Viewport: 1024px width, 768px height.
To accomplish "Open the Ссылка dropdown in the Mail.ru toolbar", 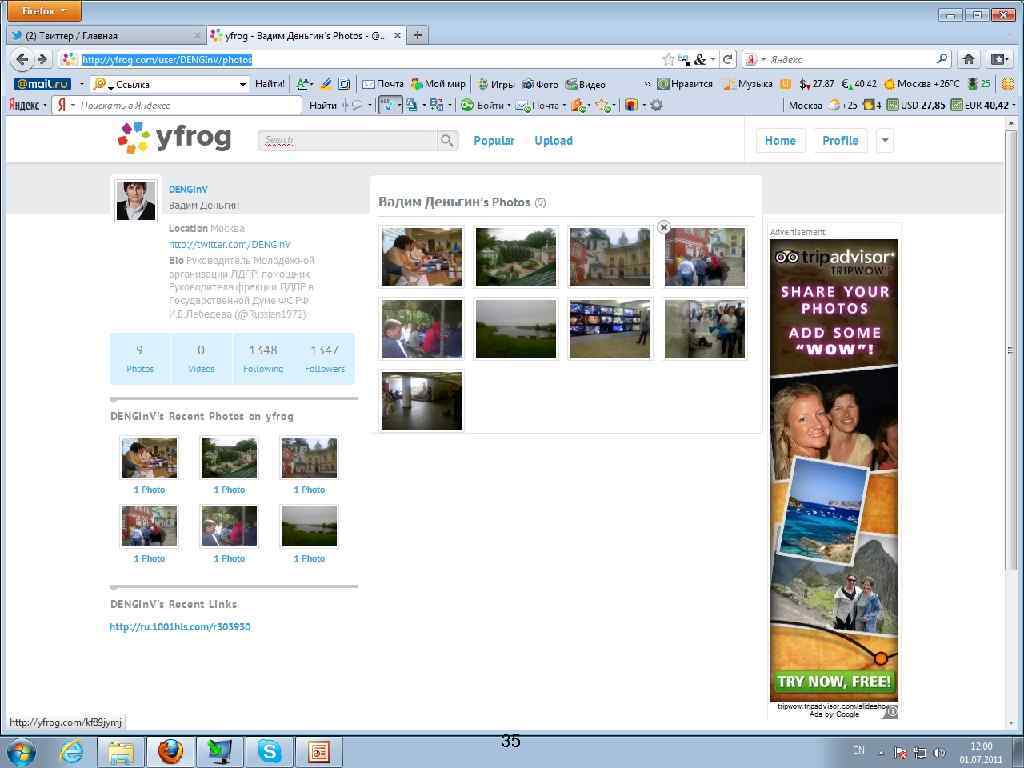I will 243,84.
